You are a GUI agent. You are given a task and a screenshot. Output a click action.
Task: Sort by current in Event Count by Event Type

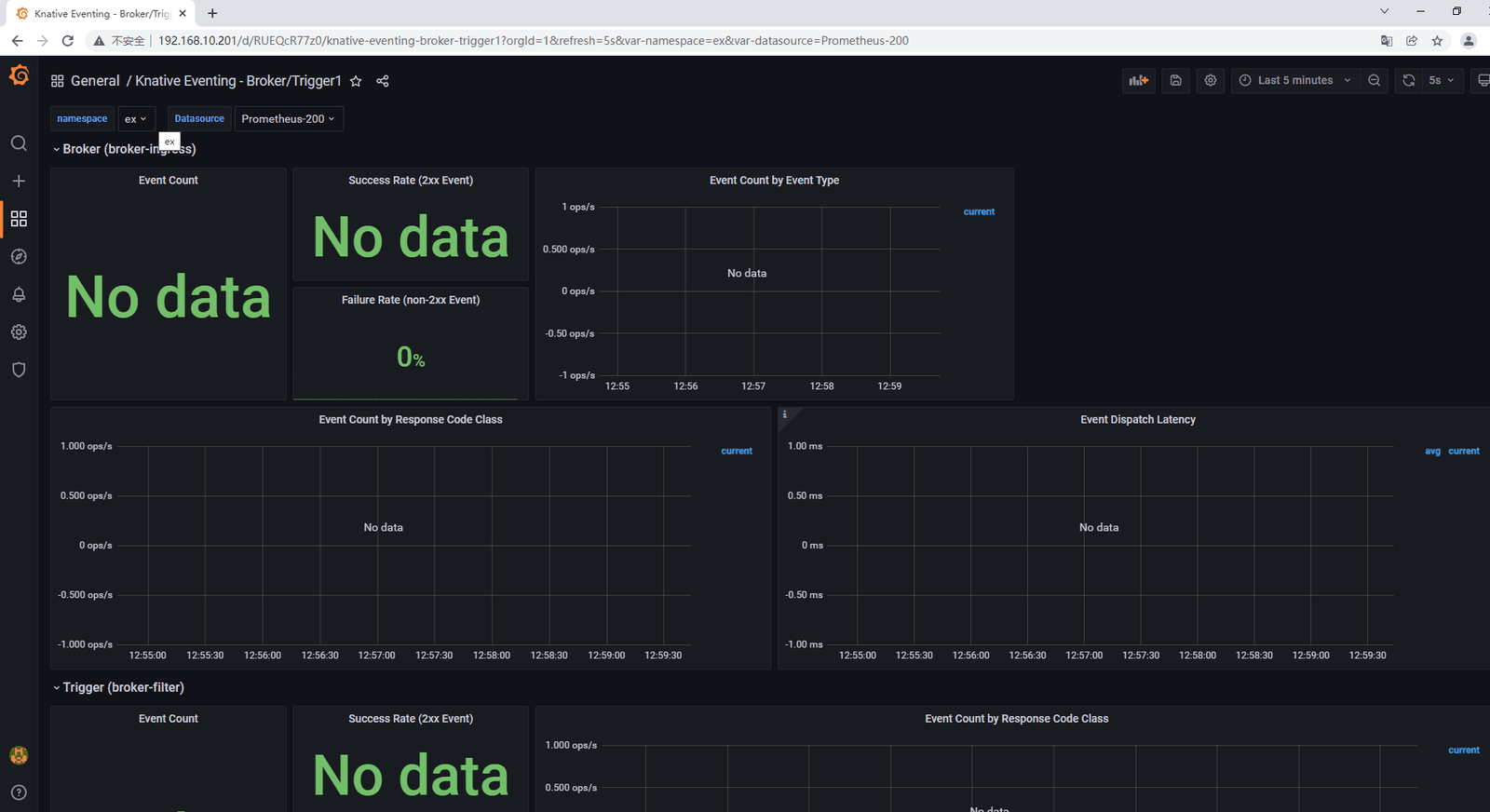[x=979, y=212]
